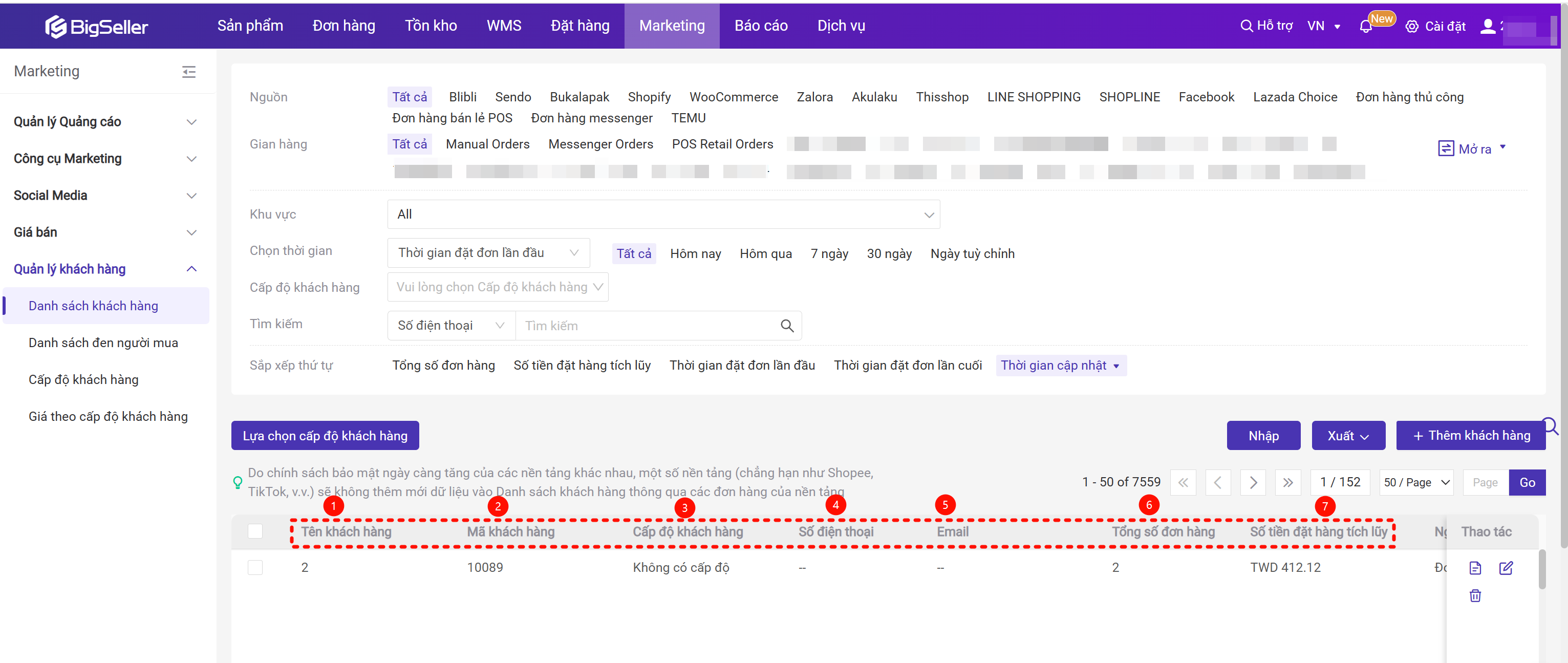Click the Nhập button
Image resolution: width=1568 pixels, height=663 pixels.
point(1263,435)
